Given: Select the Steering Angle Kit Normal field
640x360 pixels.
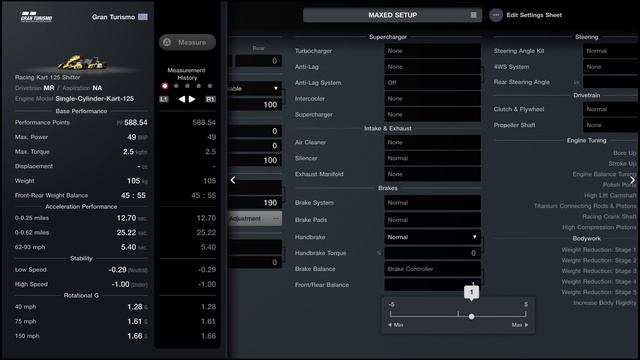Looking at the screenshot, I should 611,51.
